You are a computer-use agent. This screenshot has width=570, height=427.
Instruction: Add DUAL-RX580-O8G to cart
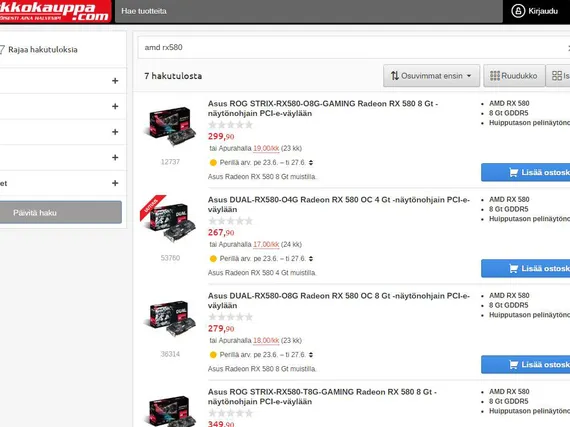[526, 364]
